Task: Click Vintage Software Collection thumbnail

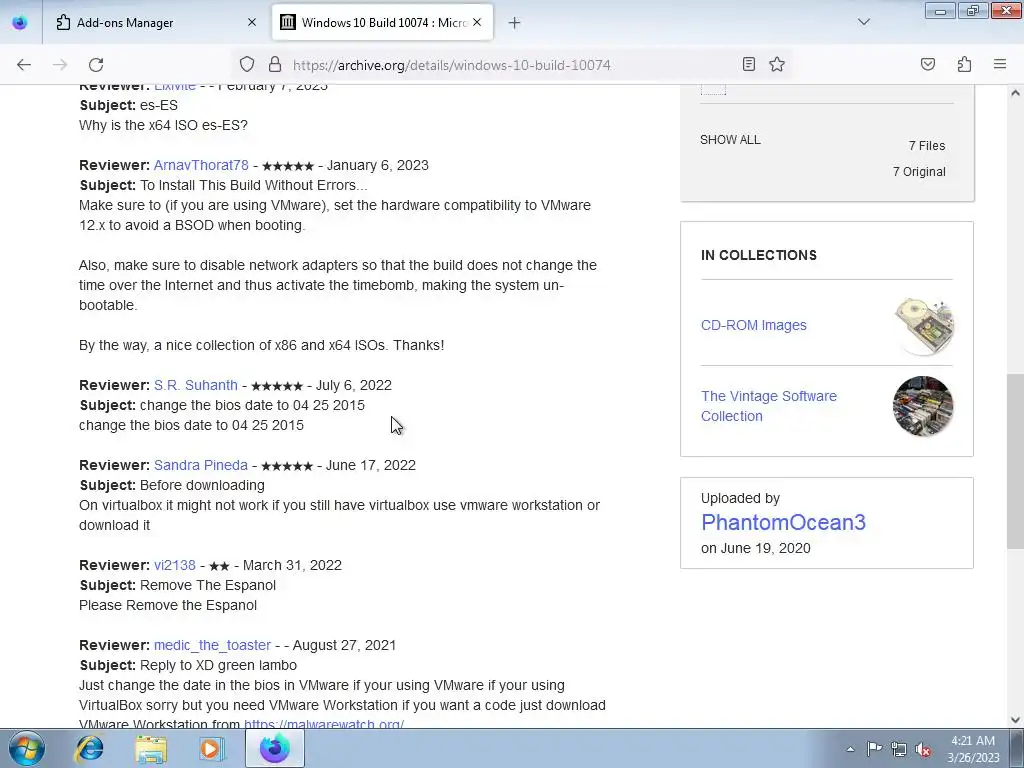Action: point(923,406)
